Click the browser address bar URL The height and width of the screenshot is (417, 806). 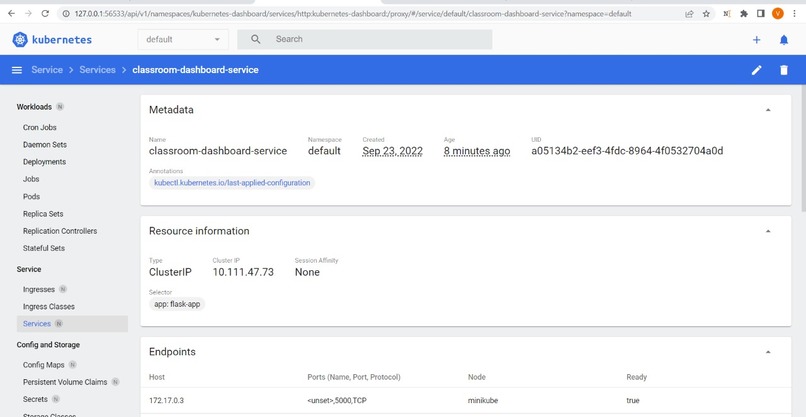(353, 14)
